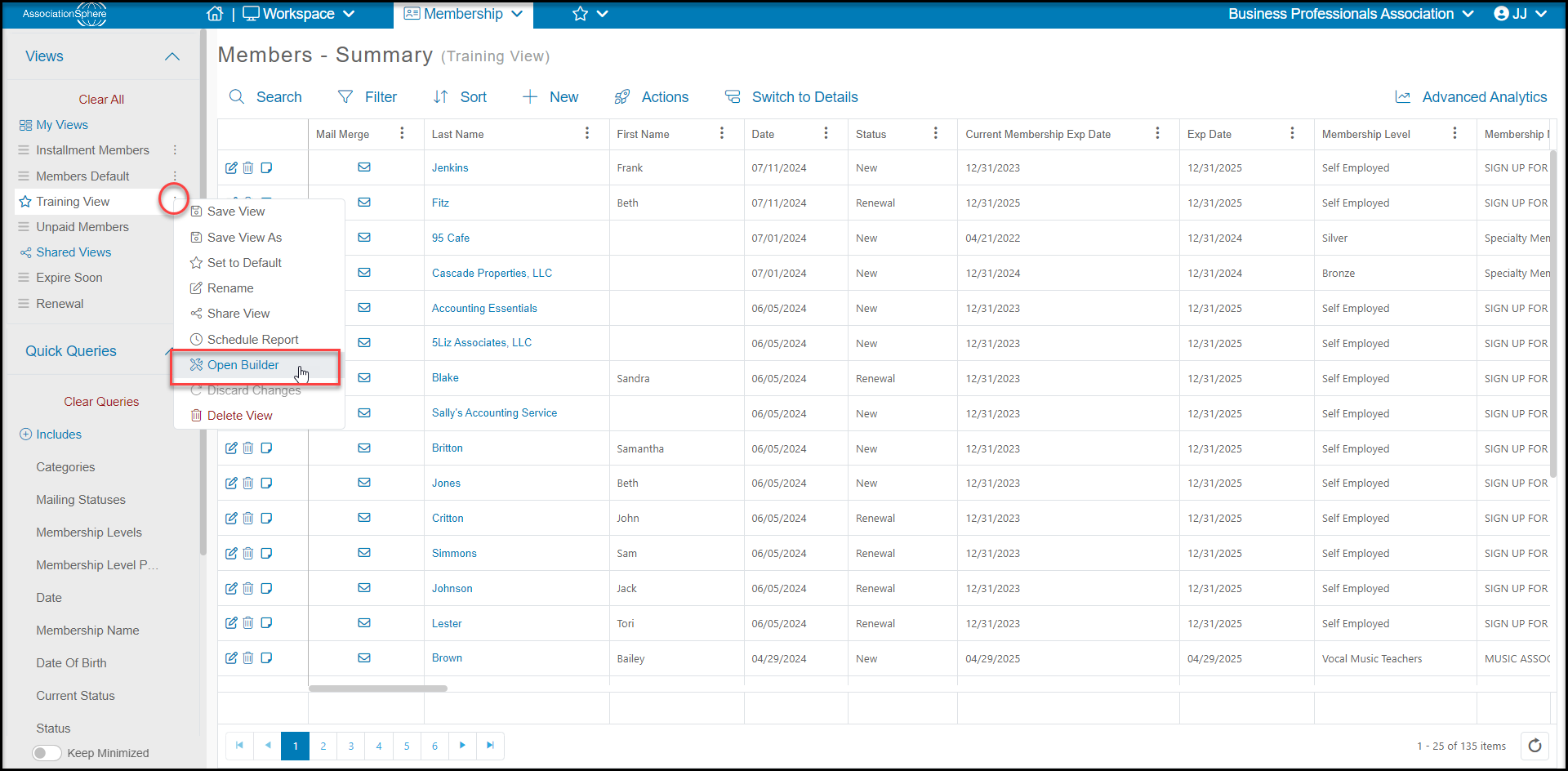This screenshot has width=1568, height=771.
Task: Open Current Membership Exp Date column menu
Action: 1157,133
